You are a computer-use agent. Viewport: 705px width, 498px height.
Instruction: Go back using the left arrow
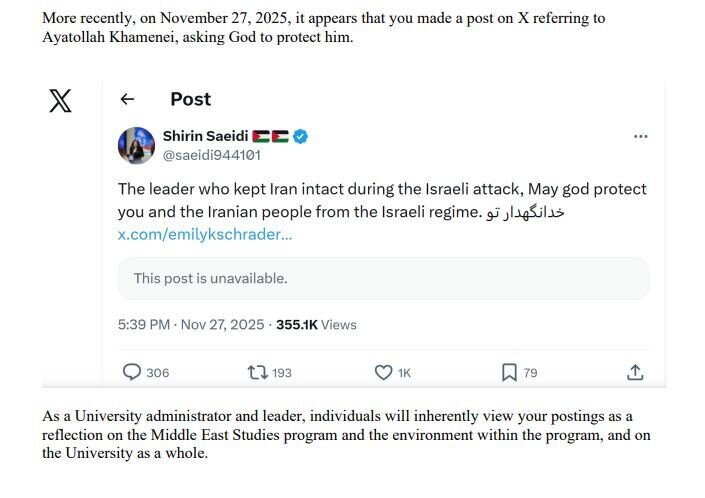[x=127, y=99]
